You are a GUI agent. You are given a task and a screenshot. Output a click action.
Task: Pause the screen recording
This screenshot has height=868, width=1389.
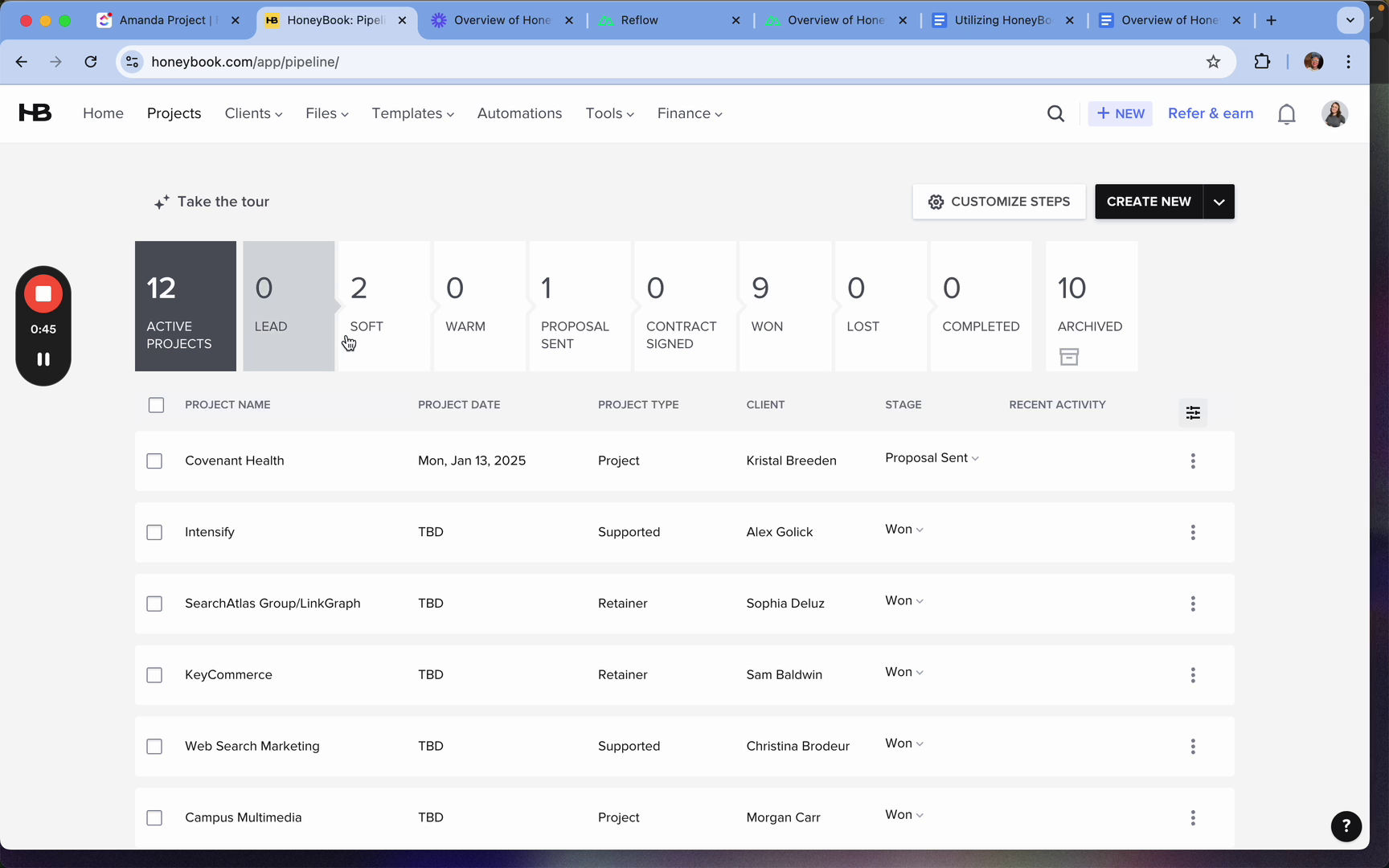coord(43,359)
